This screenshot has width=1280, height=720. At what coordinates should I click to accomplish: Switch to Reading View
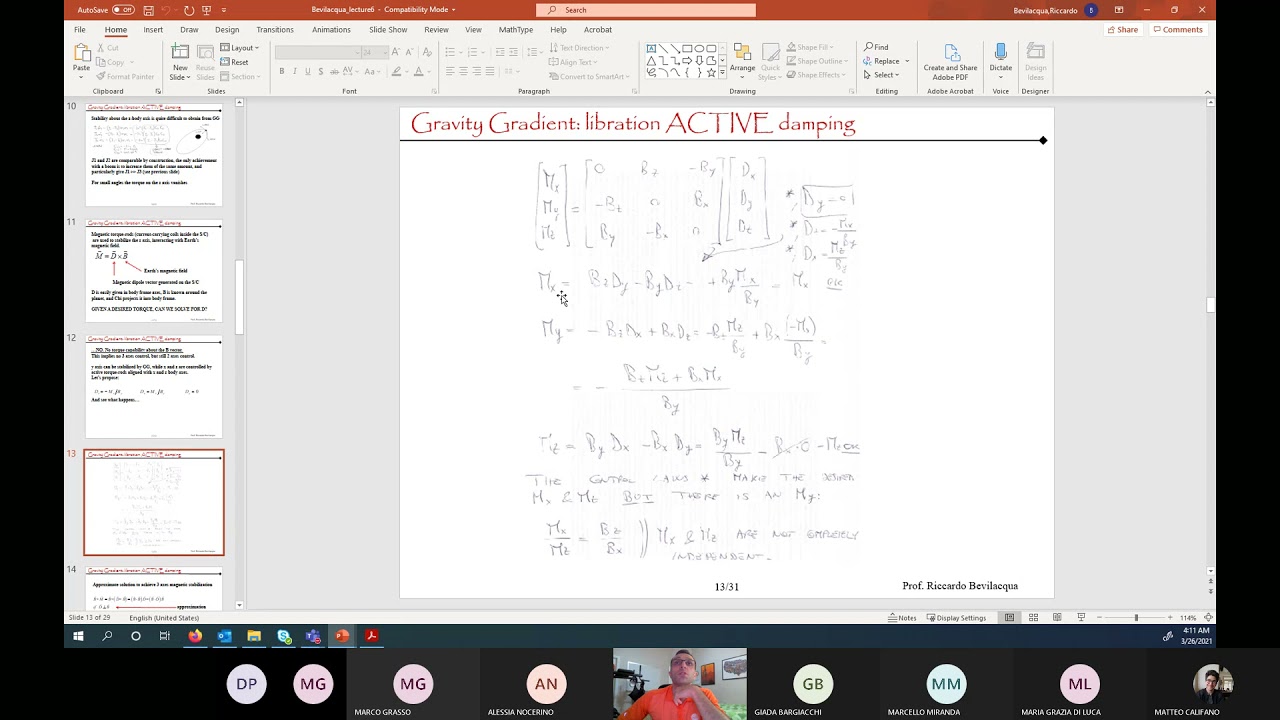1057,617
